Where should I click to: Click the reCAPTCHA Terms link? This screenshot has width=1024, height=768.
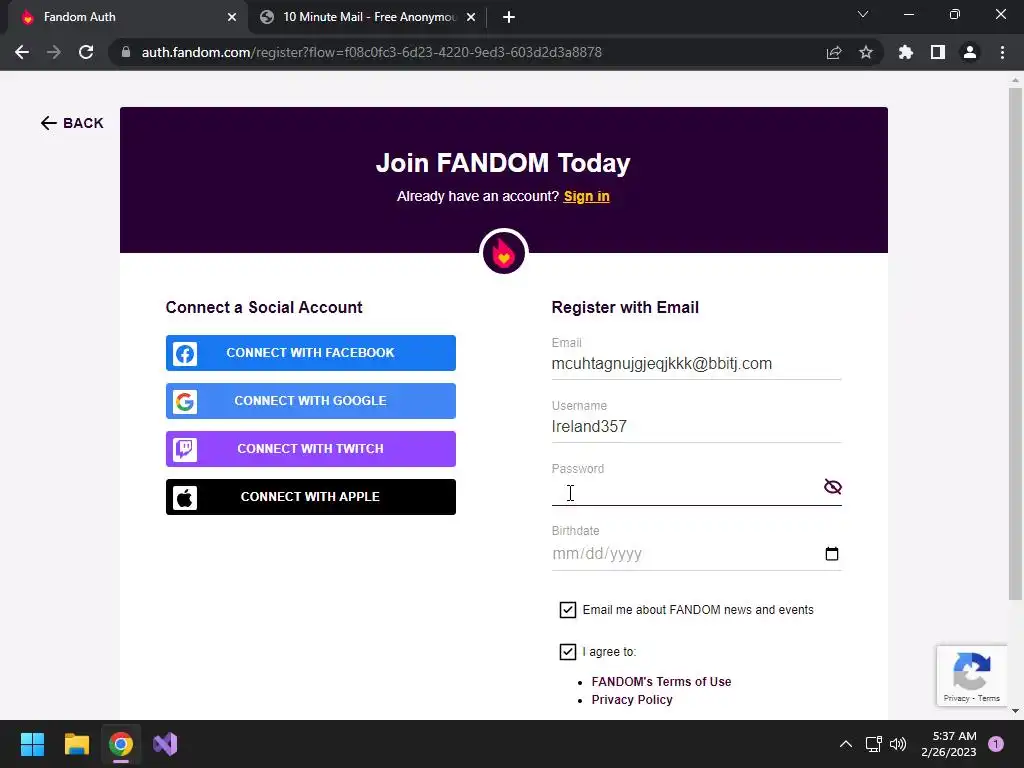[x=989, y=698]
